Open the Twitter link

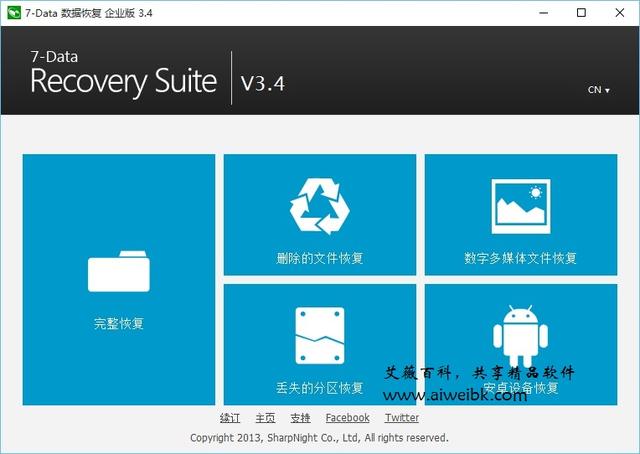402,418
